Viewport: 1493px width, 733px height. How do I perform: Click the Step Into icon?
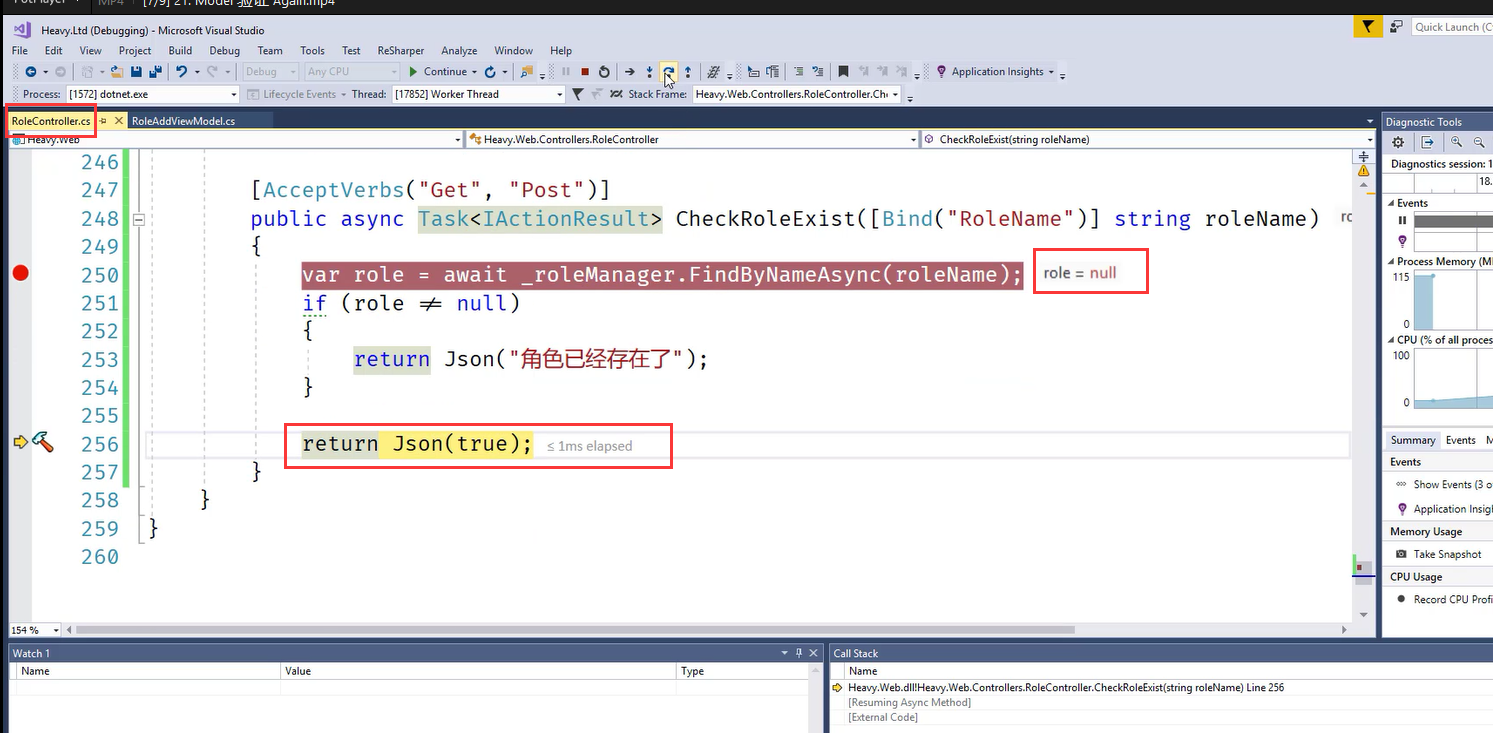649,72
